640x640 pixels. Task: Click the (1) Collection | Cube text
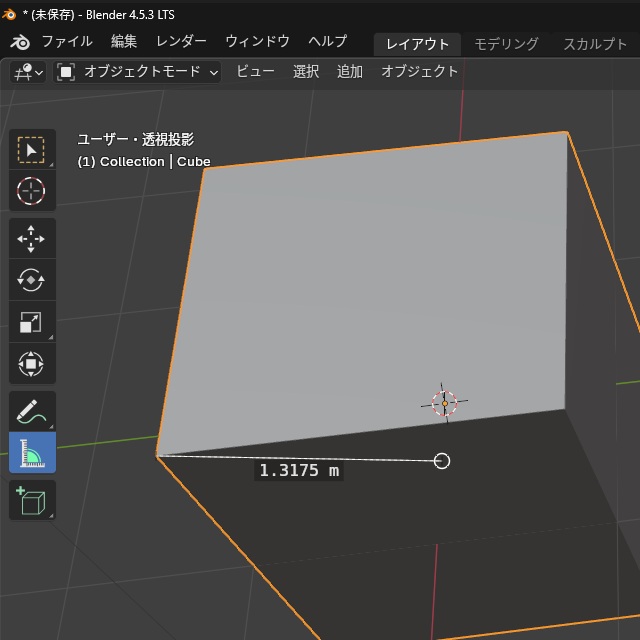(x=144, y=162)
